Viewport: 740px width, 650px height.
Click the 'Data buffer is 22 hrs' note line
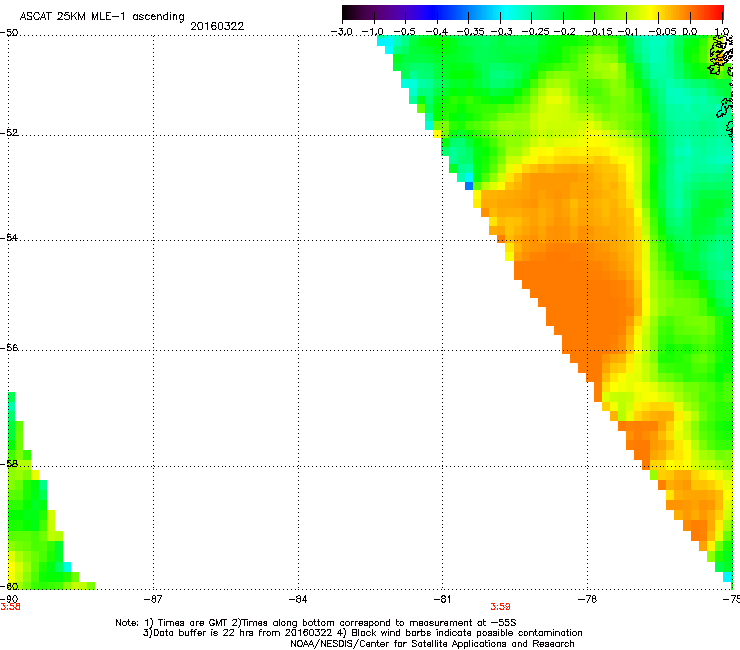click(362, 633)
